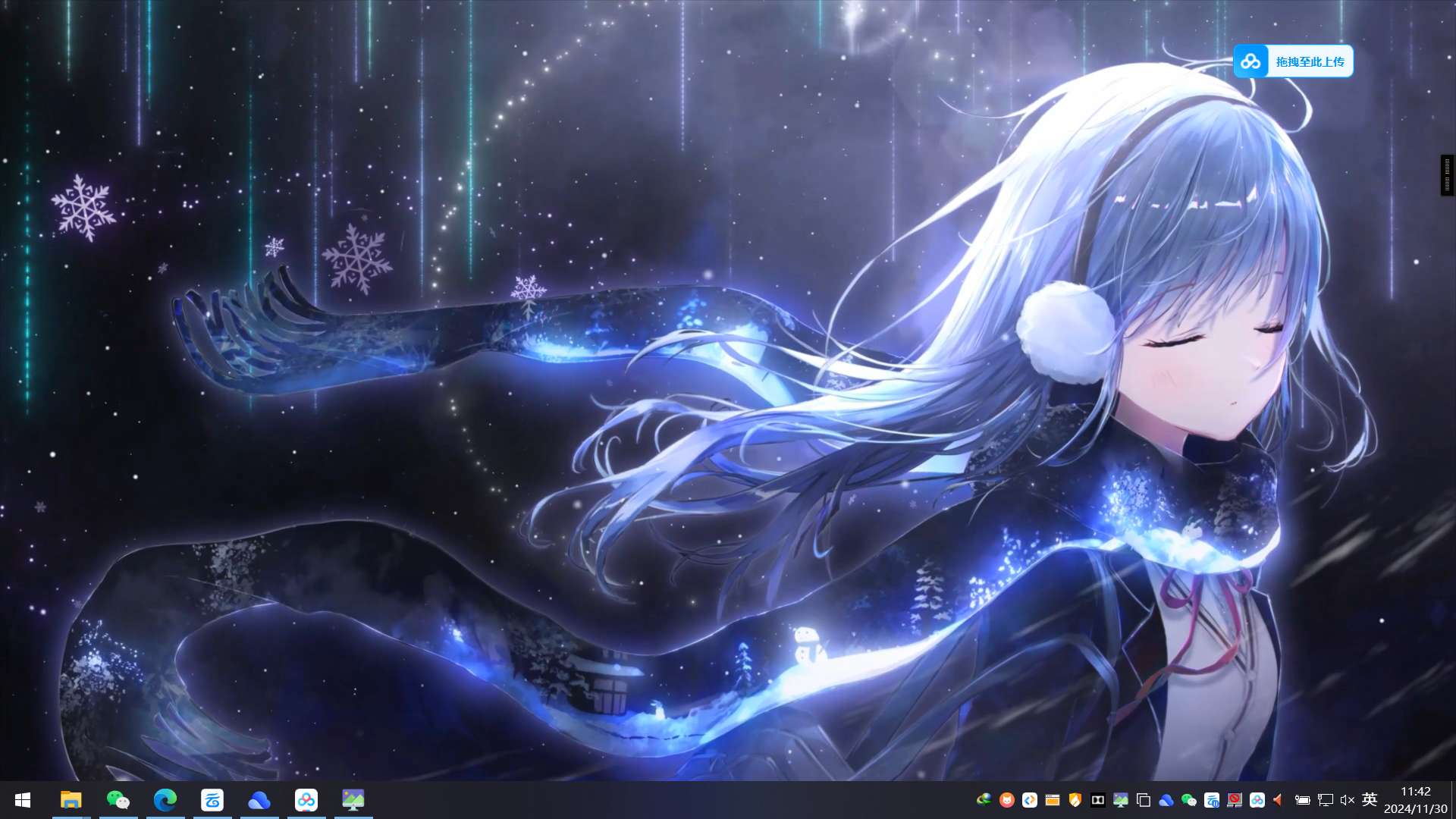Image resolution: width=1456 pixels, height=819 pixels.
Task: Click the blue-orange angle brackets tray icon
Action: click(x=1029, y=800)
